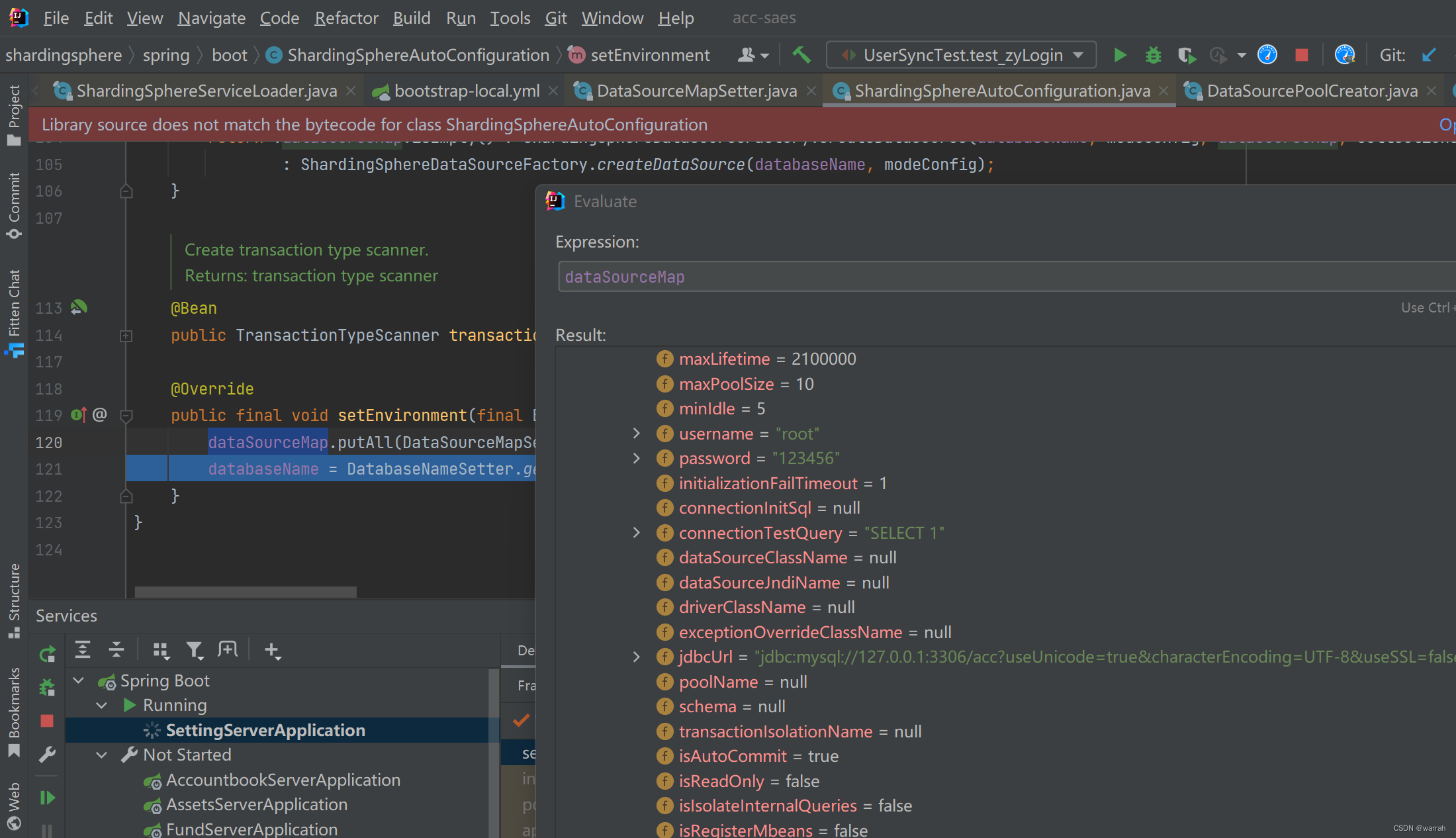
Task: Click Expand All icon in Services toolbar
Action: coord(83,650)
